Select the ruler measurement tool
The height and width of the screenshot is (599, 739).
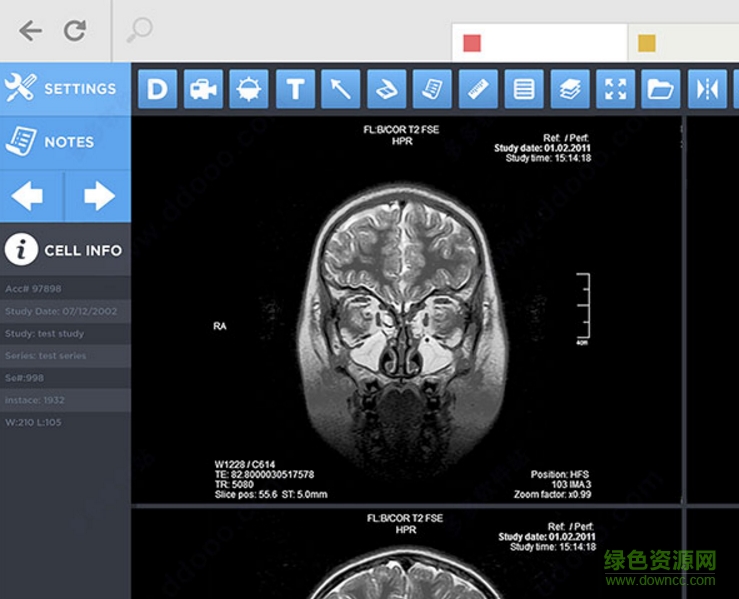coord(479,89)
